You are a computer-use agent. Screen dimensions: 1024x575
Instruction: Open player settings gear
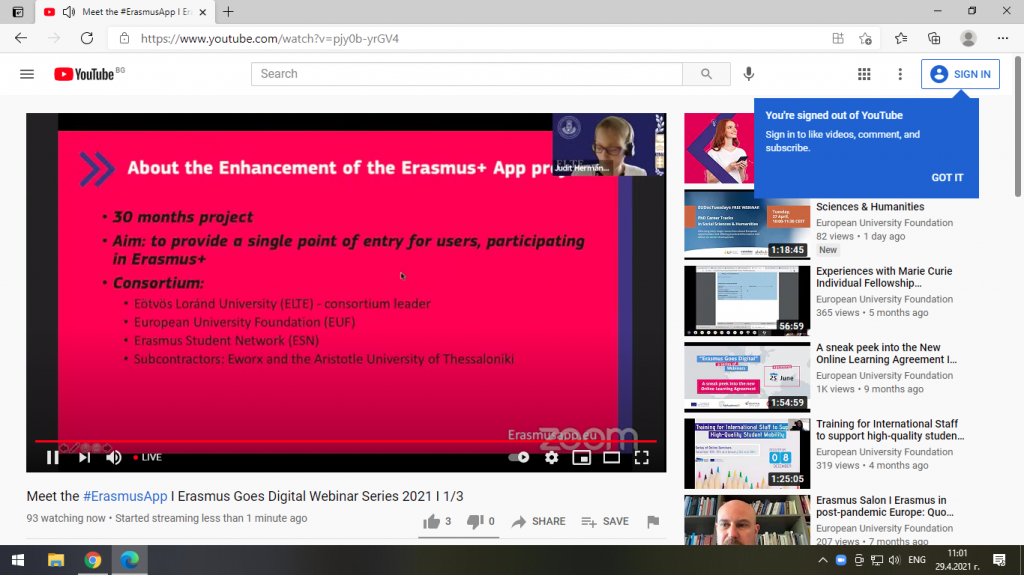552,457
